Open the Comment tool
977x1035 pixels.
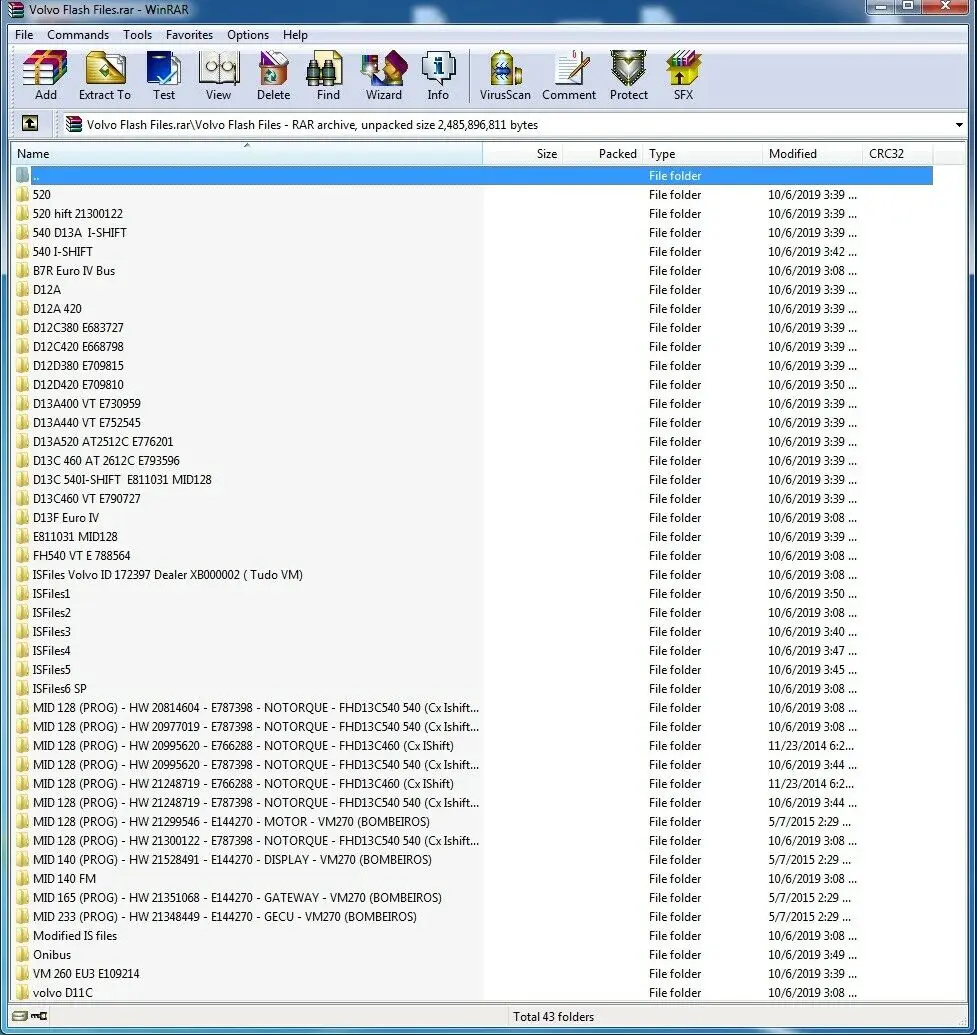click(x=569, y=75)
